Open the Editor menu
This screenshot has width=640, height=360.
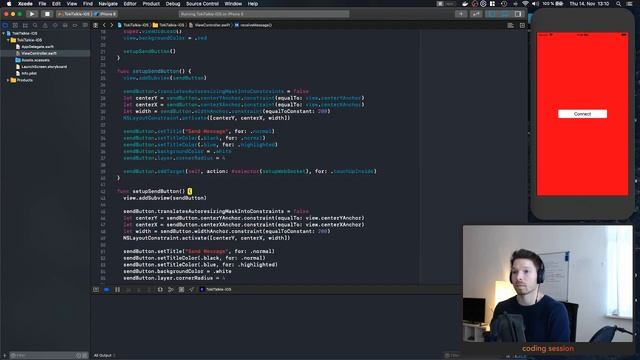tap(130, 4)
